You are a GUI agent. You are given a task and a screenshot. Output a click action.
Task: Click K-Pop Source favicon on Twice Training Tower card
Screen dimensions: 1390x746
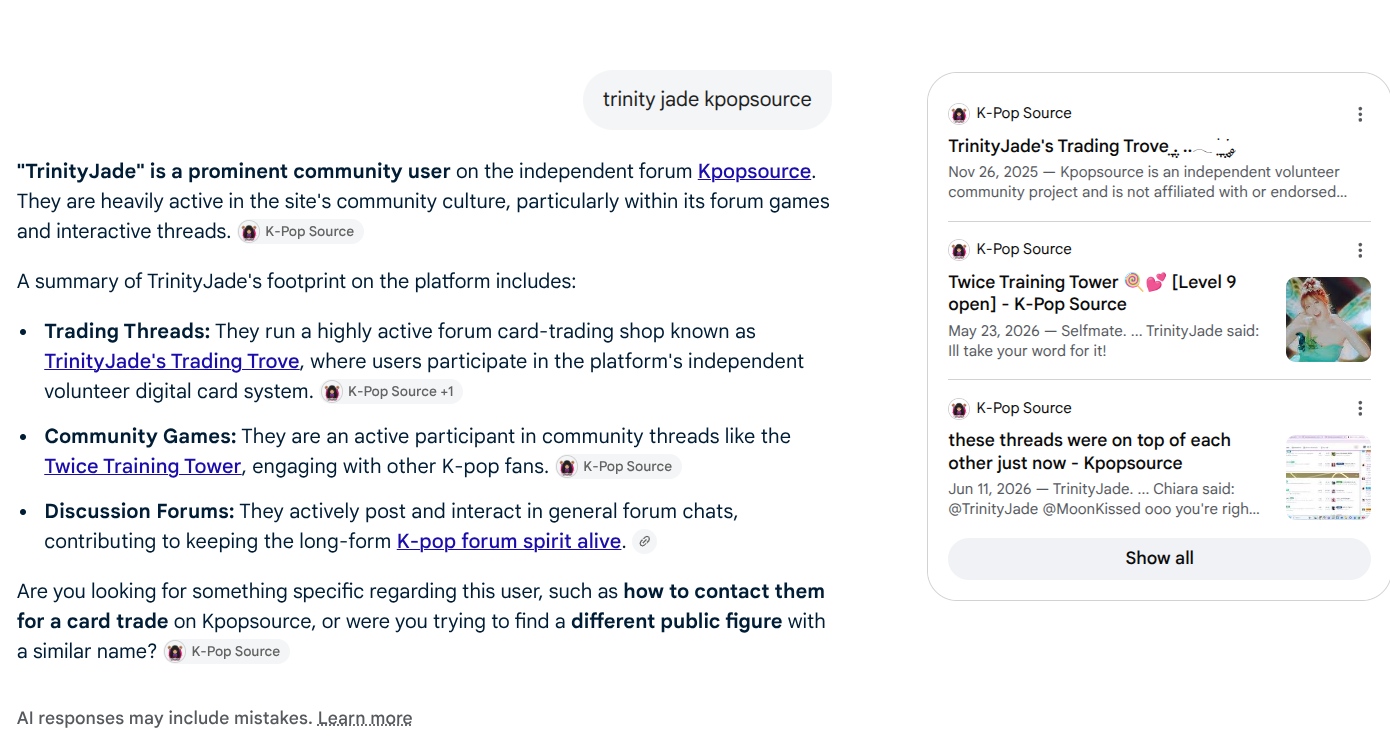[x=959, y=250]
